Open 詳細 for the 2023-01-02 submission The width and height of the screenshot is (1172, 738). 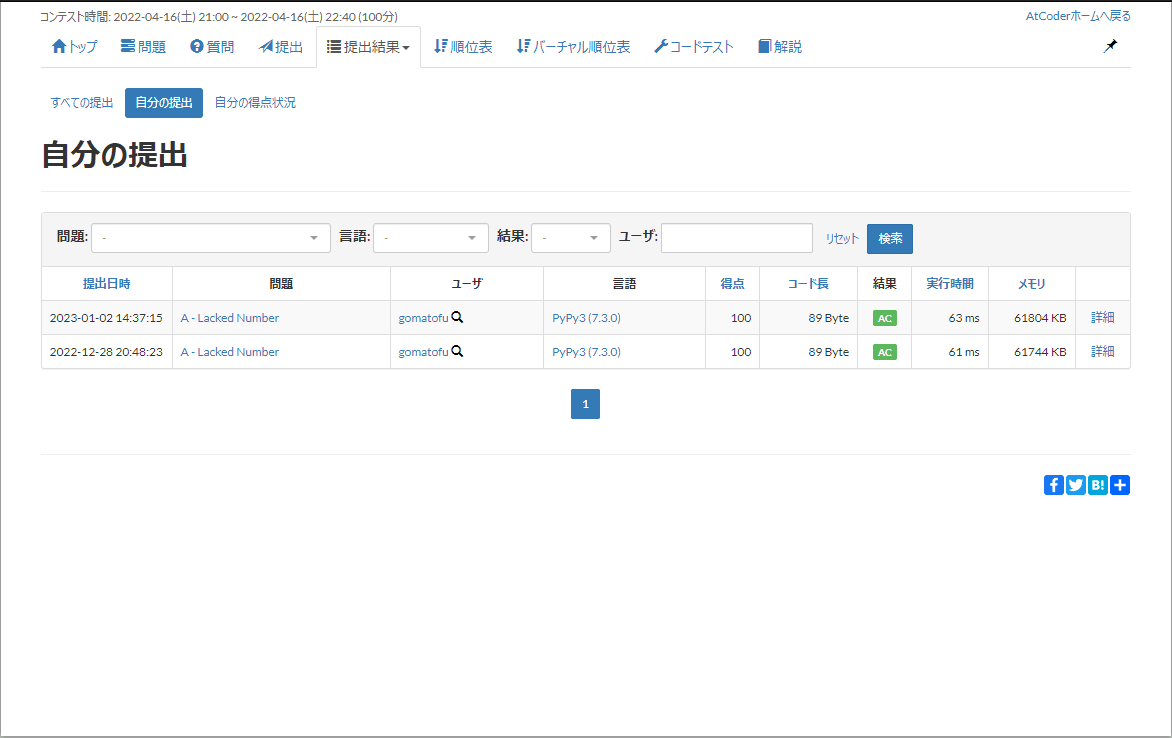pos(1102,317)
